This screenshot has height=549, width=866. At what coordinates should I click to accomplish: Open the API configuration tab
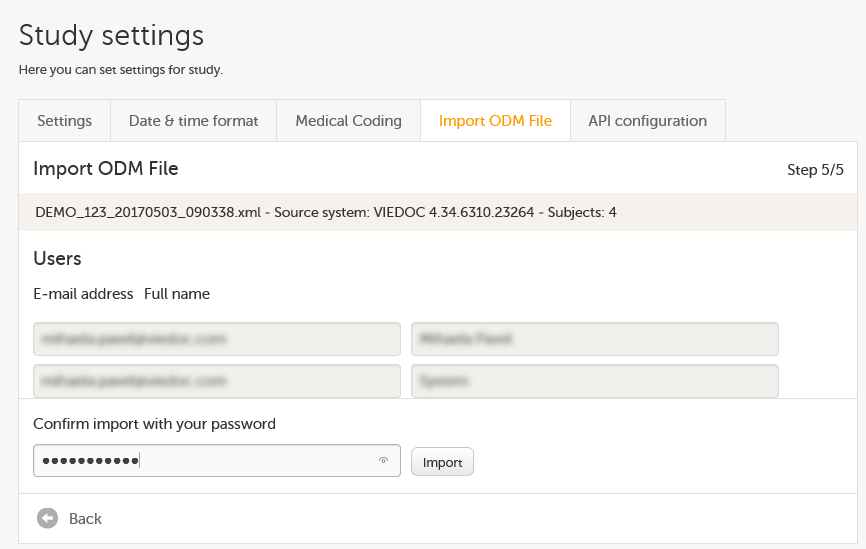[x=647, y=121]
